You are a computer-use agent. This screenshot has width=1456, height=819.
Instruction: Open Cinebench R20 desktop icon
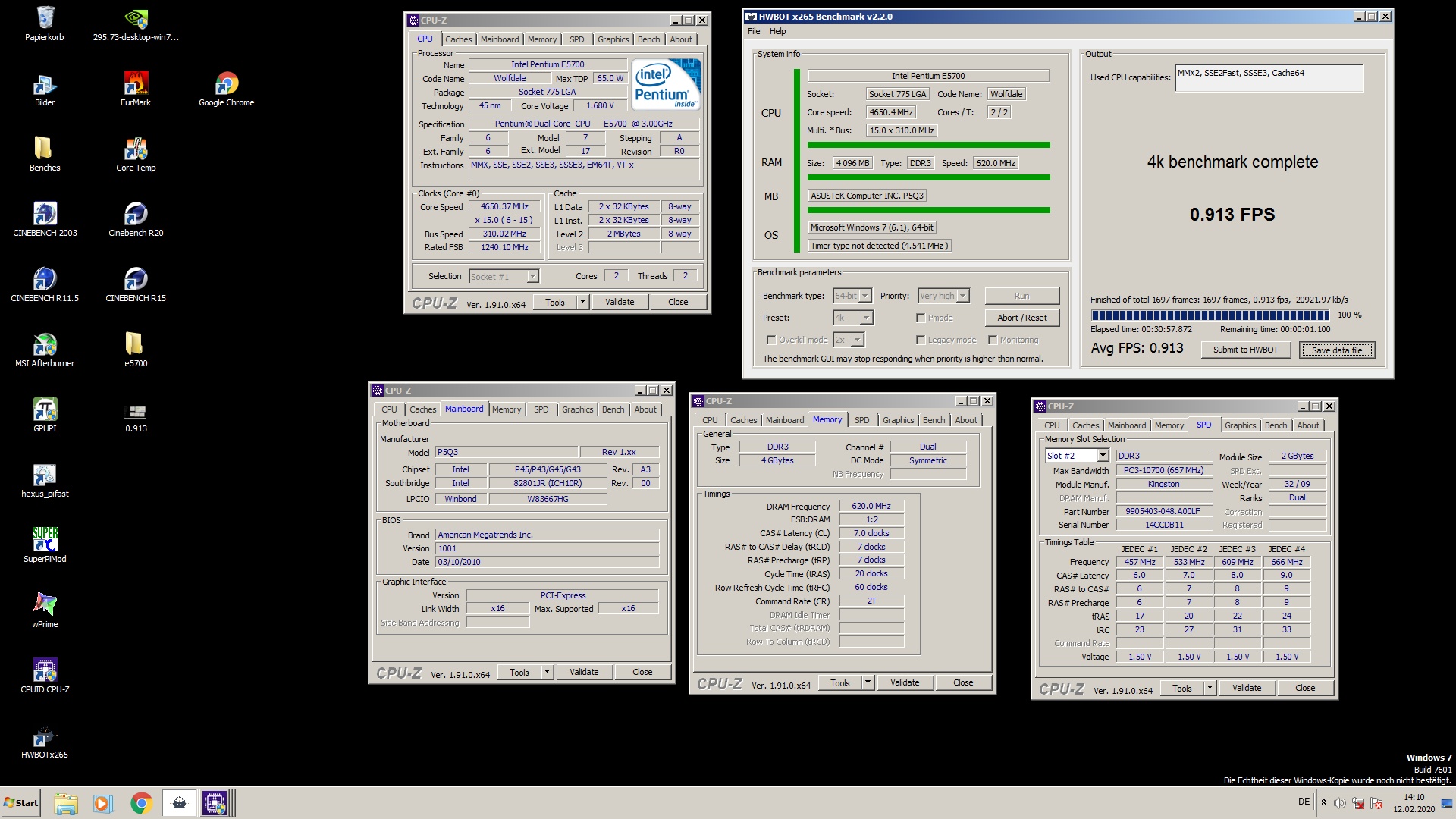point(136,218)
